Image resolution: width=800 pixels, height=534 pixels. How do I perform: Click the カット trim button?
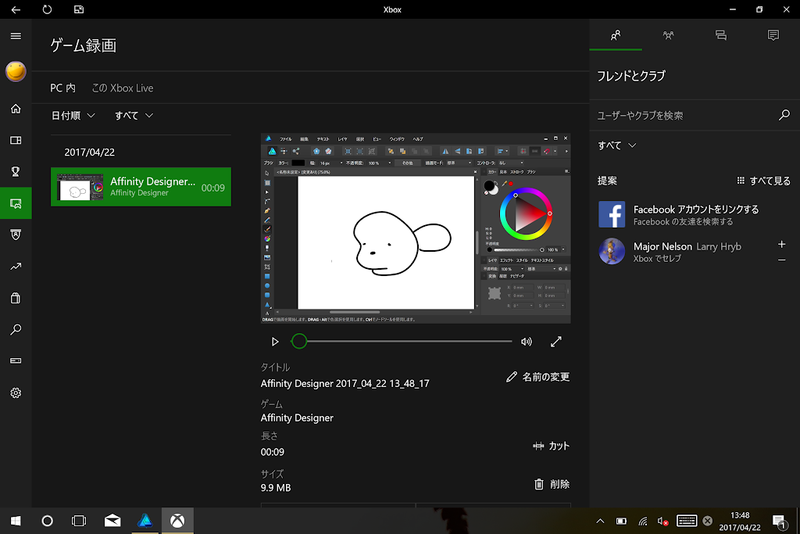tap(551, 446)
